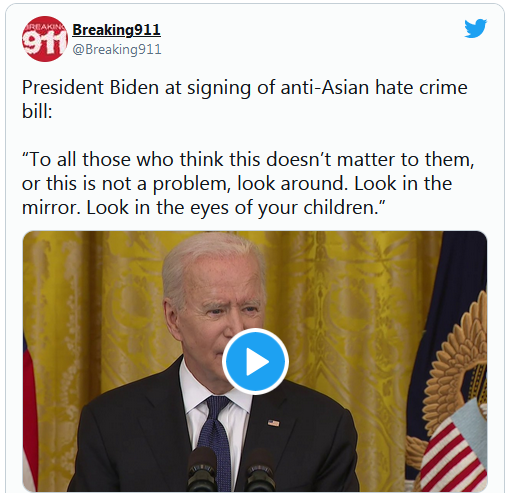This screenshot has width=520, height=493.
Task: Click the tweet's first line about signing
Action: (x=245, y=87)
